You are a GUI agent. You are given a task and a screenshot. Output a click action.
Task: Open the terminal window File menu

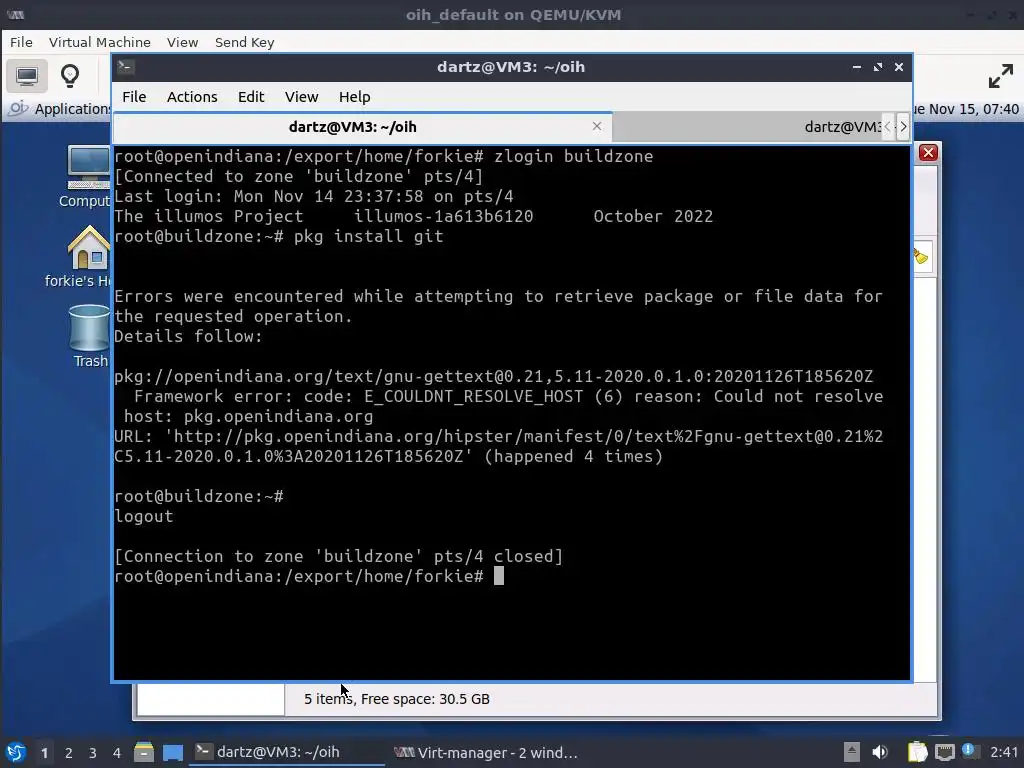pos(134,97)
